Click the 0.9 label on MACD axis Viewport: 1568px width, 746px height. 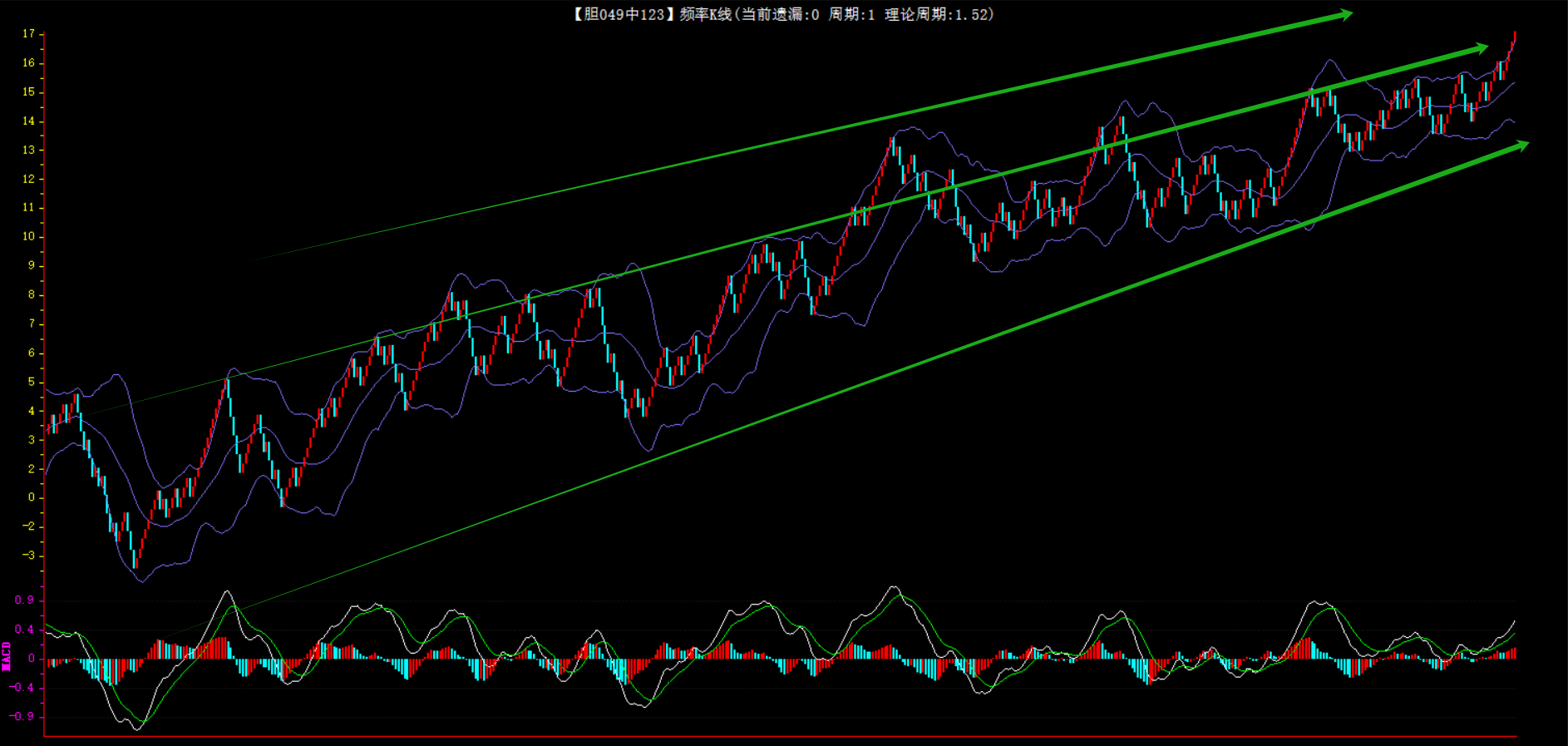point(24,600)
